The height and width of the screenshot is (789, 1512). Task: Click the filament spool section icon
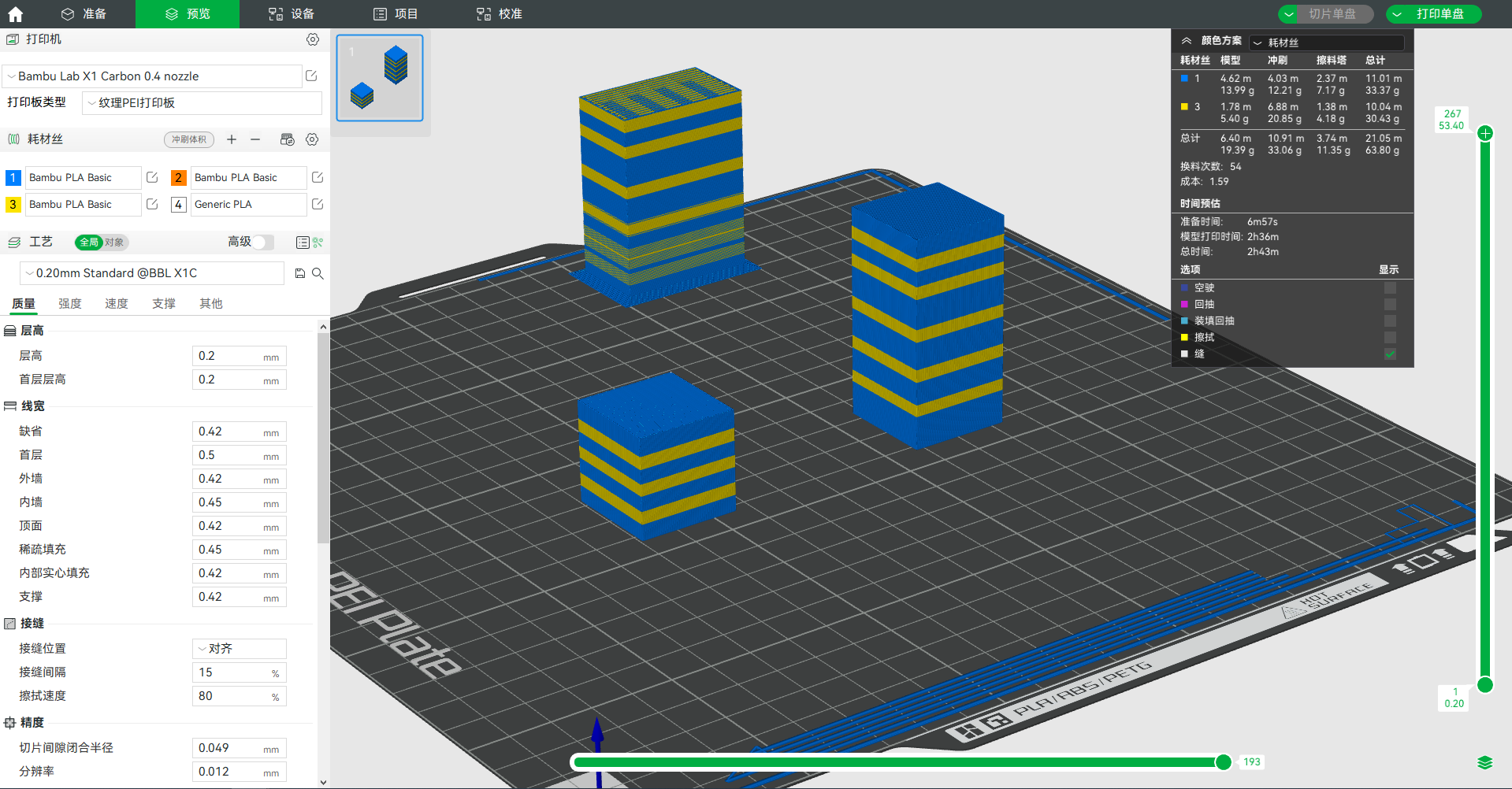coord(13,139)
